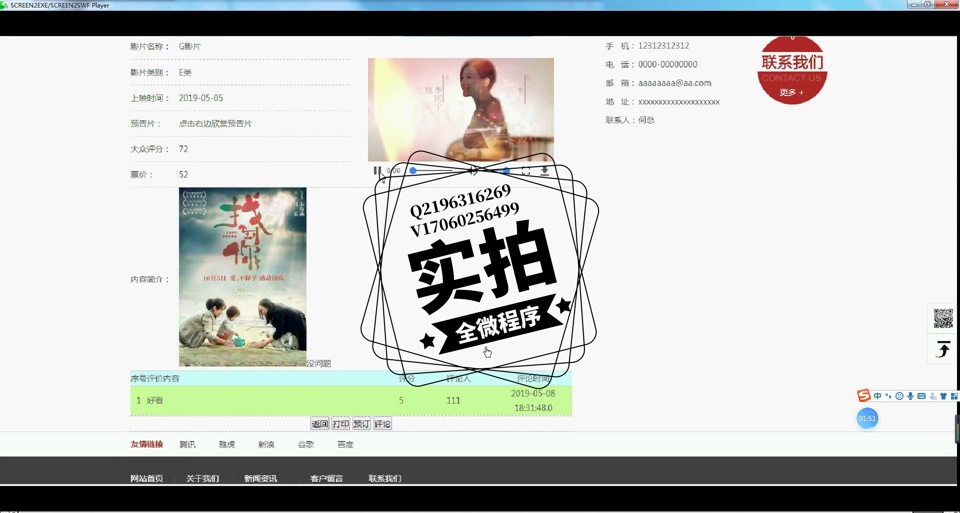Viewport: 960px width, 513px height.
Task: Open IME toolbox grid icon
Action: click(954, 396)
